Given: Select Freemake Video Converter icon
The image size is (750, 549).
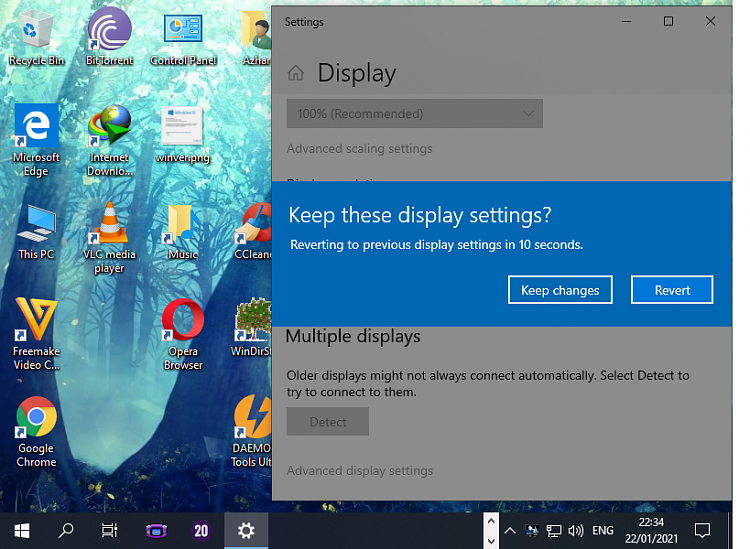Looking at the screenshot, I should [36, 334].
